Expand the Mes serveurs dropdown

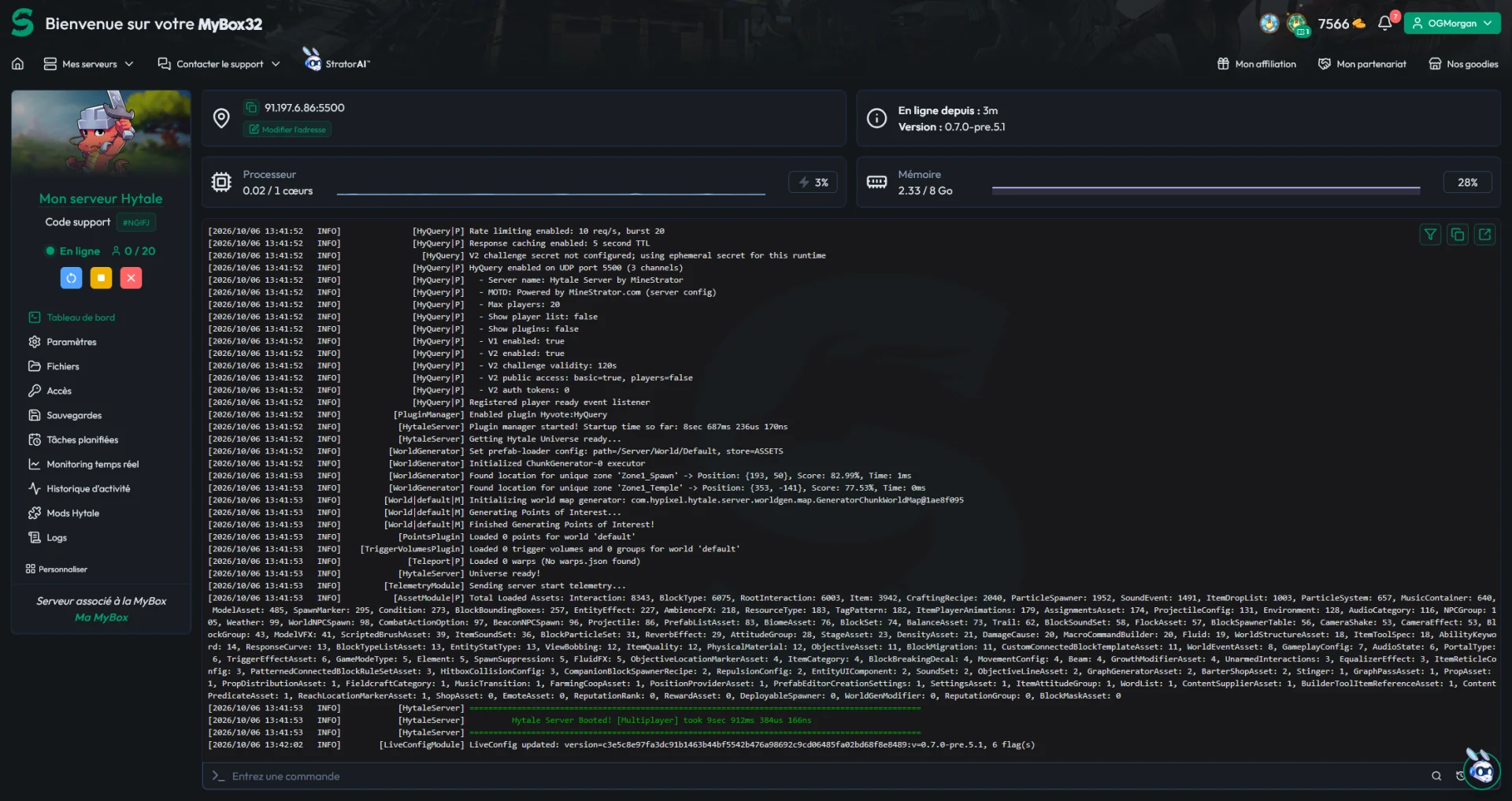(88, 64)
